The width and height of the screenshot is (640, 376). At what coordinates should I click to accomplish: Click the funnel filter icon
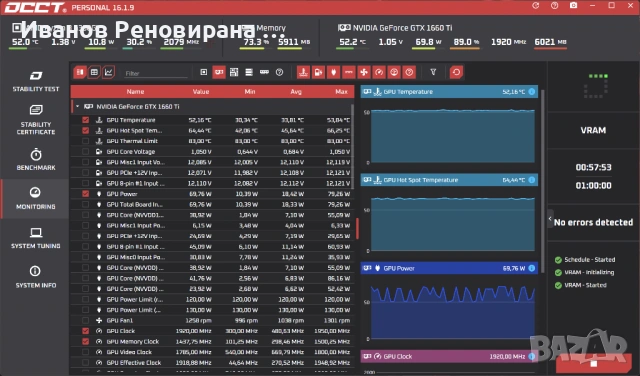pos(433,72)
